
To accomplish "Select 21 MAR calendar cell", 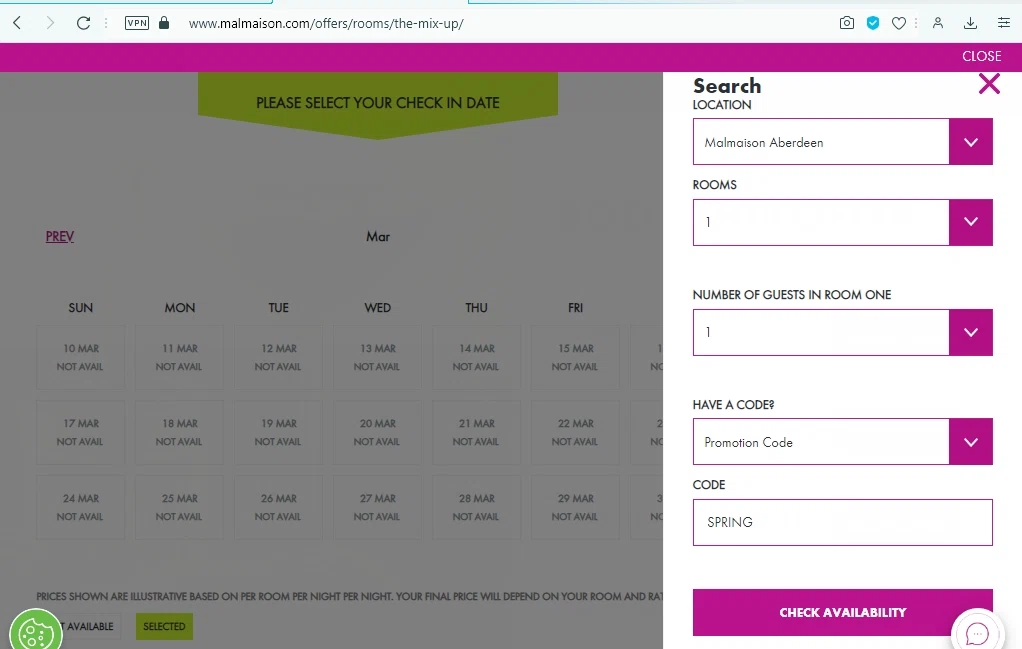I will pyautogui.click(x=476, y=433).
